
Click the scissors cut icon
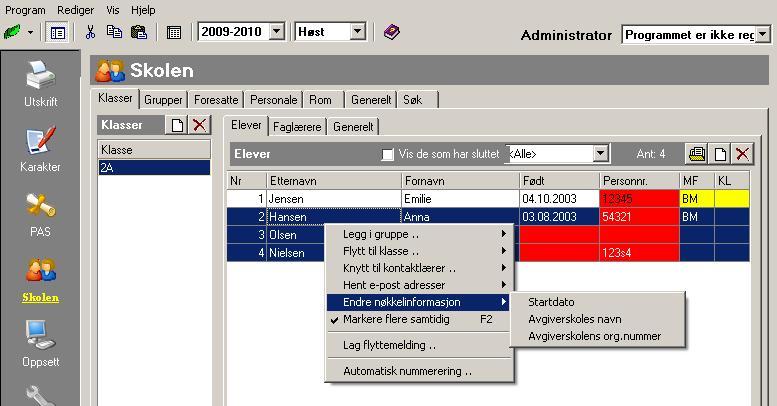click(90, 32)
